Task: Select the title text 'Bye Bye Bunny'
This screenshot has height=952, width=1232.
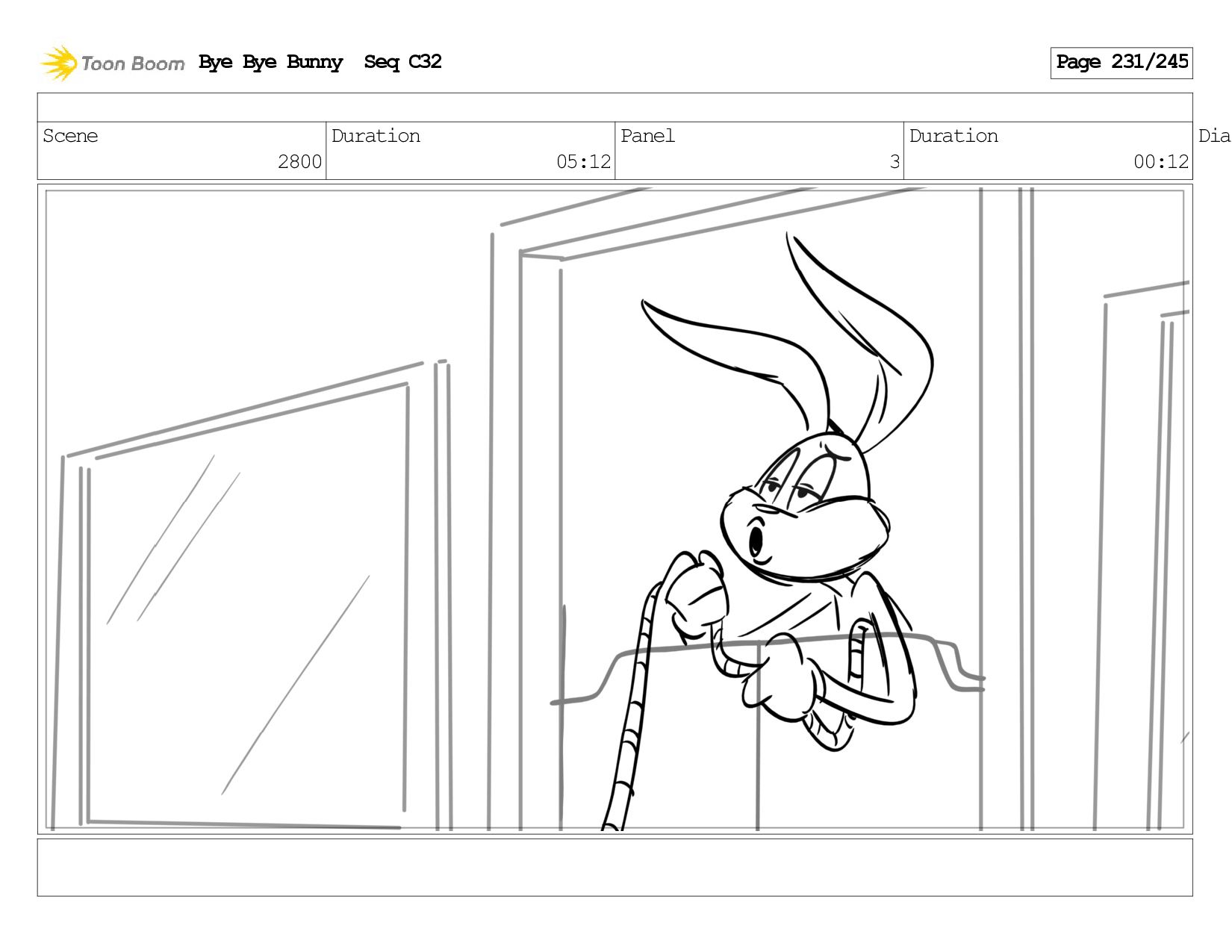Action: [271, 63]
